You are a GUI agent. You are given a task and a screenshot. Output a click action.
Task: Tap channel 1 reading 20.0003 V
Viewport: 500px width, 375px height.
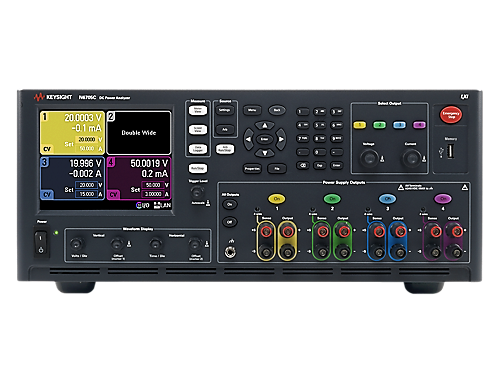[83, 118]
